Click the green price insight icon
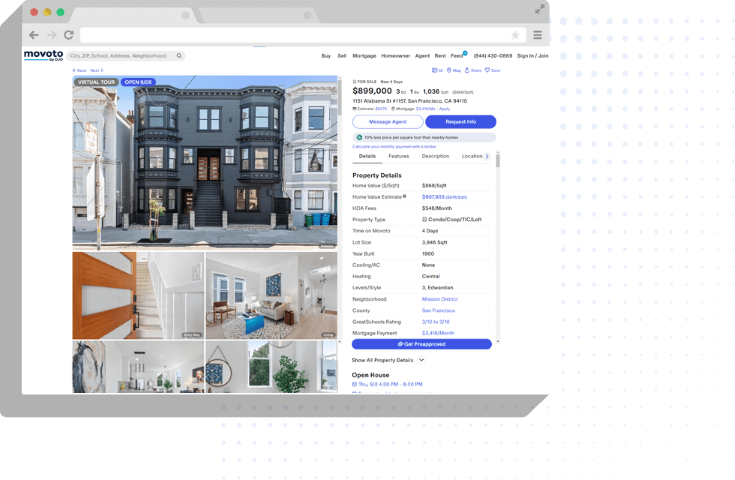735x480 pixels. pyautogui.click(x=360, y=137)
